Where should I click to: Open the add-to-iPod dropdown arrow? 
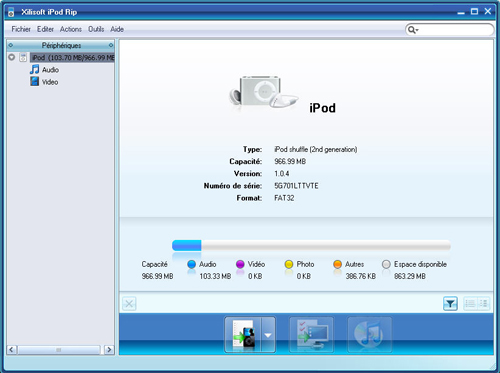[x=268, y=334]
